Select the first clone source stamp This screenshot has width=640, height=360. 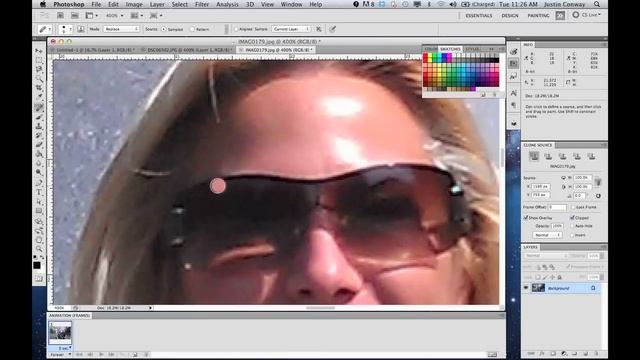point(534,156)
